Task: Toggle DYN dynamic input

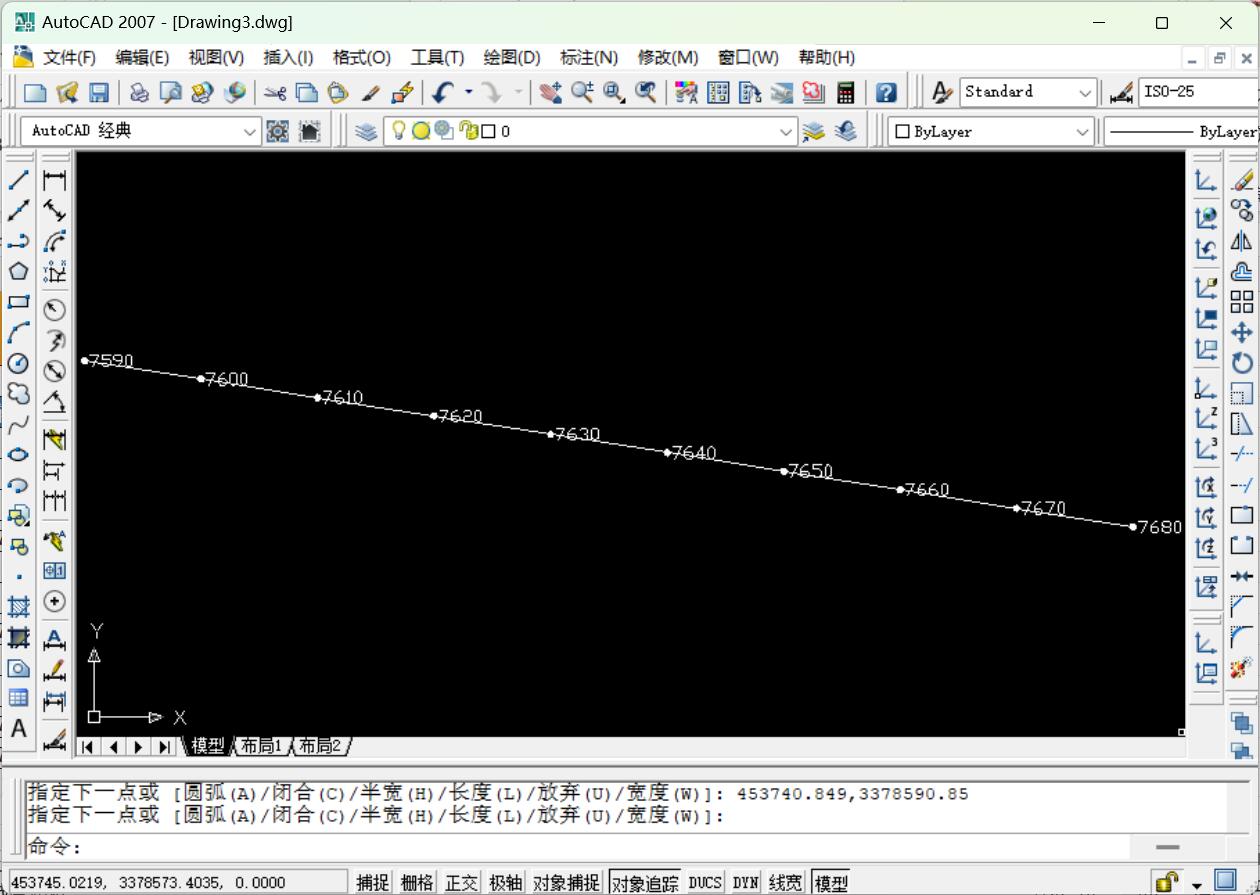Action: point(746,882)
